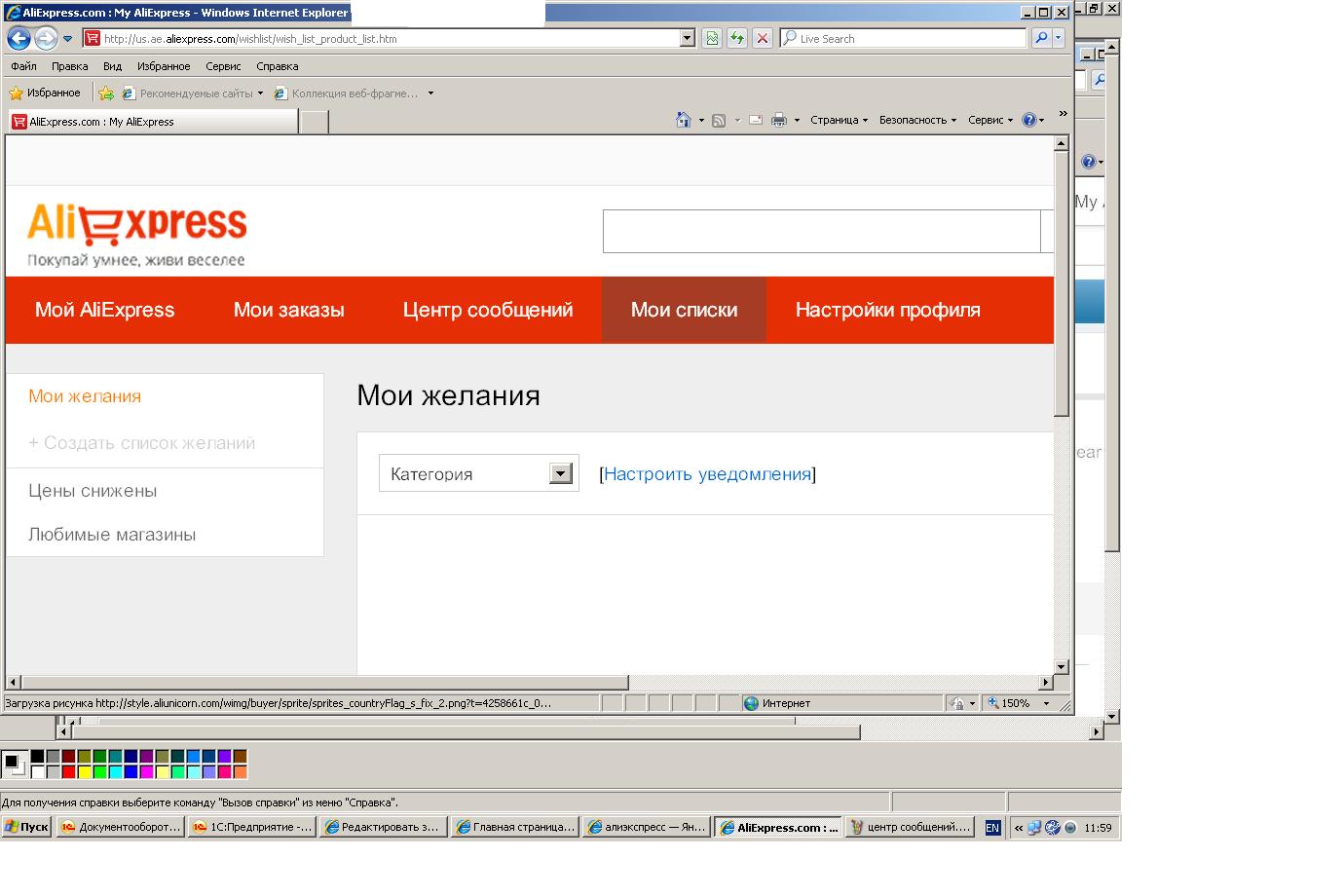
Task: Print the page using the printer icon
Action: [779, 120]
